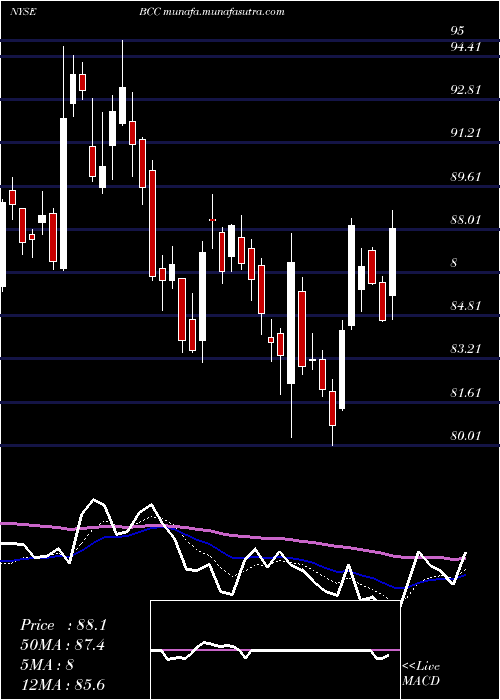Image resolution: width=500 pixels, height=700 pixels.
Task: Click the 12MA : 85.6 readout
Action: pyautogui.click(x=62, y=684)
